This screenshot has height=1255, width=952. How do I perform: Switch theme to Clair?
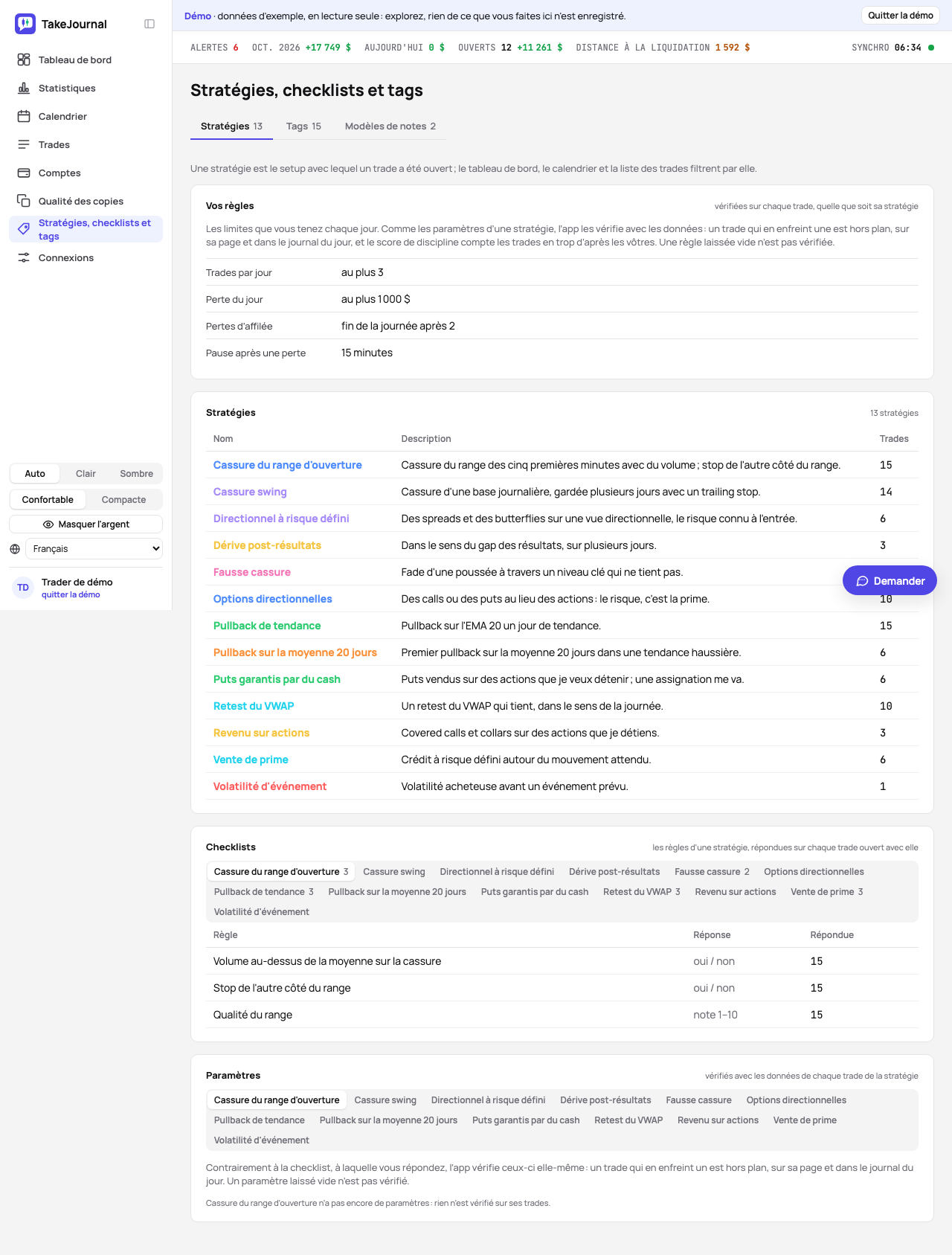[x=86, y=474]
